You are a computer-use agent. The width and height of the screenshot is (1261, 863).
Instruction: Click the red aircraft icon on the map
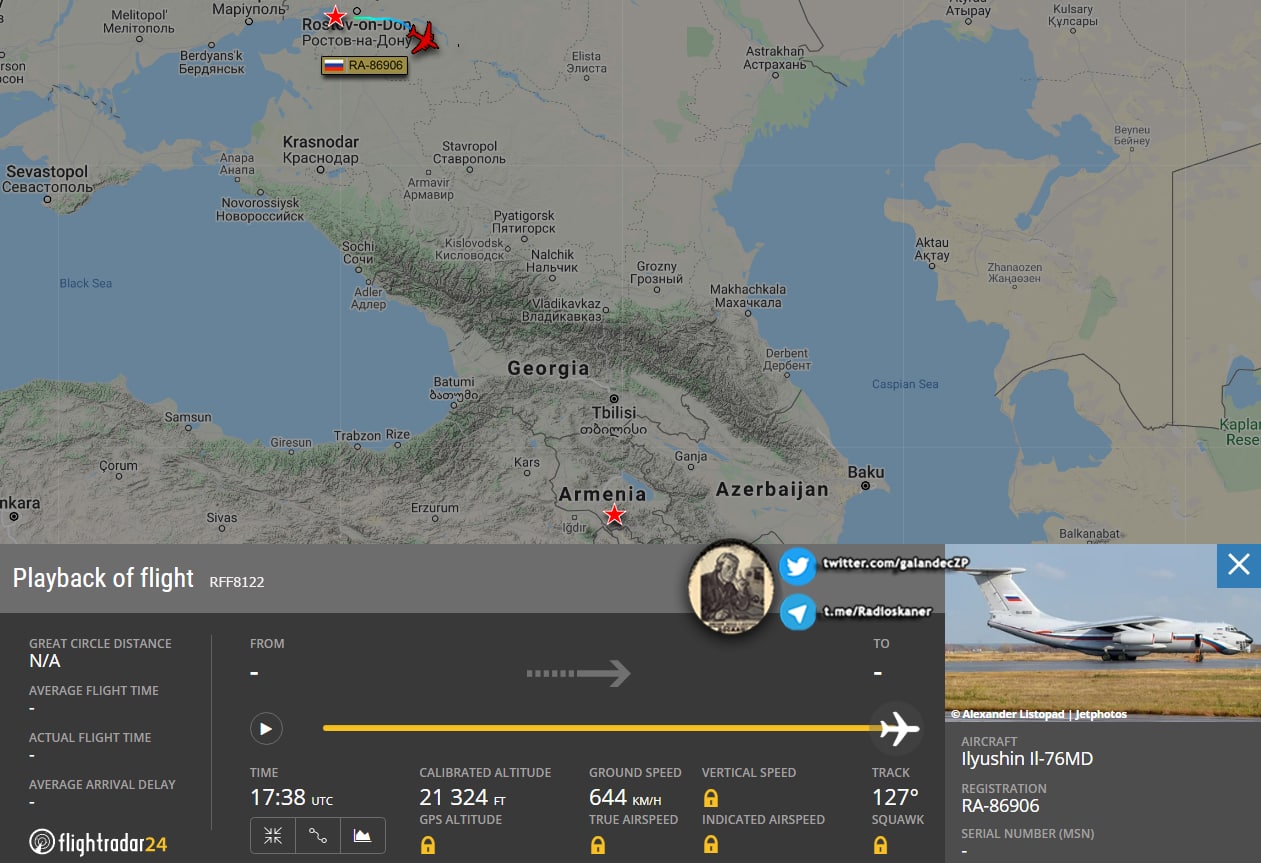[x=424, y=39]
